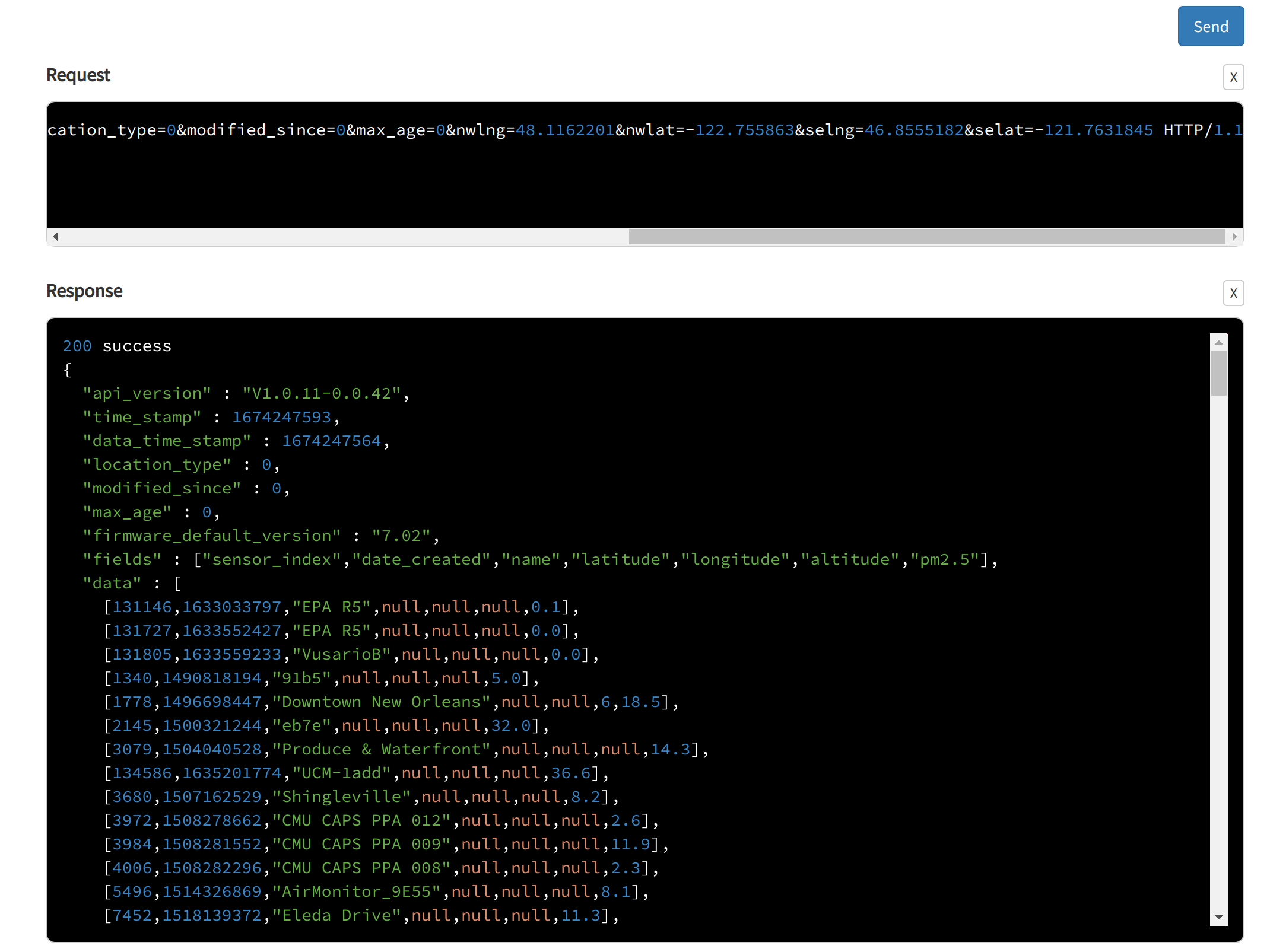Click sensor index 131727 in data
The image size is (1270, 952).
(142, 631)
